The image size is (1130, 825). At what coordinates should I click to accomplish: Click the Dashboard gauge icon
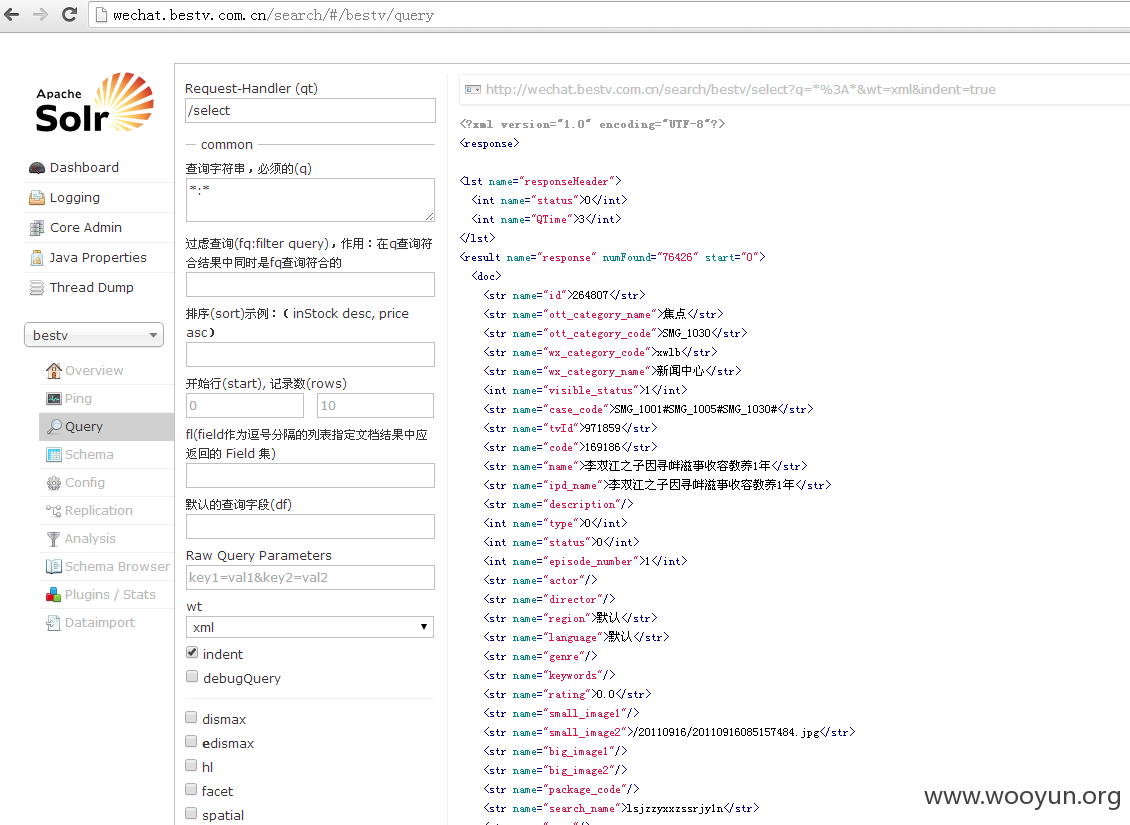pos(37,168)
